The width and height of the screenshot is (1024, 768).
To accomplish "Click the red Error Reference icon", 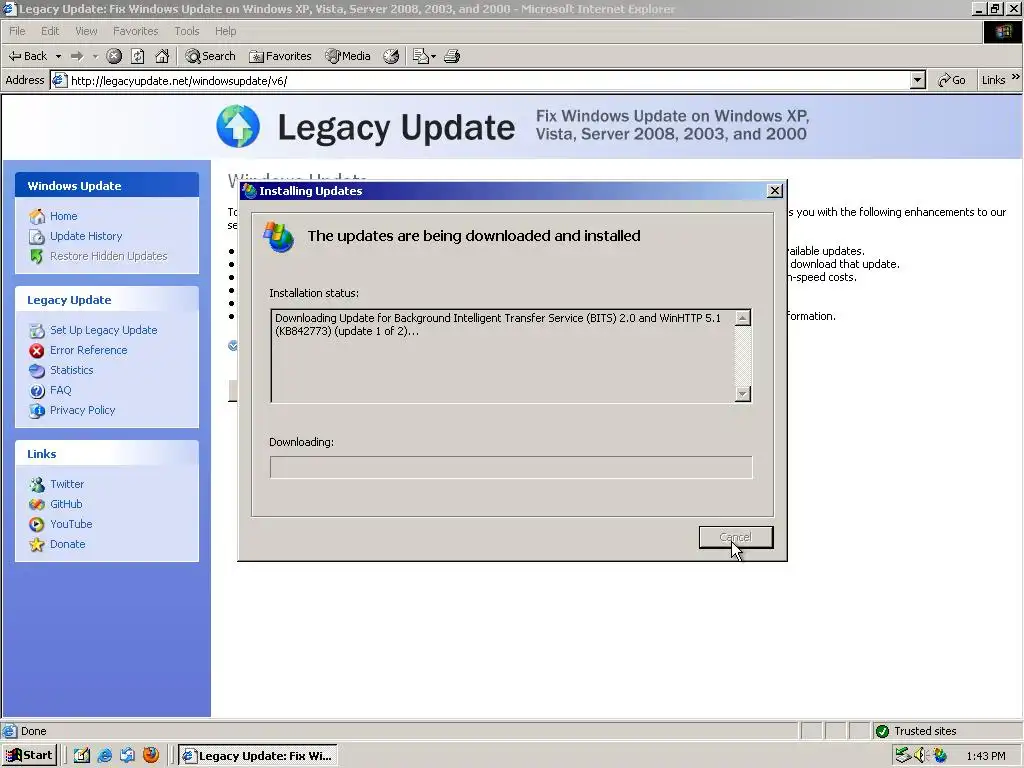I will coord(37,351).
